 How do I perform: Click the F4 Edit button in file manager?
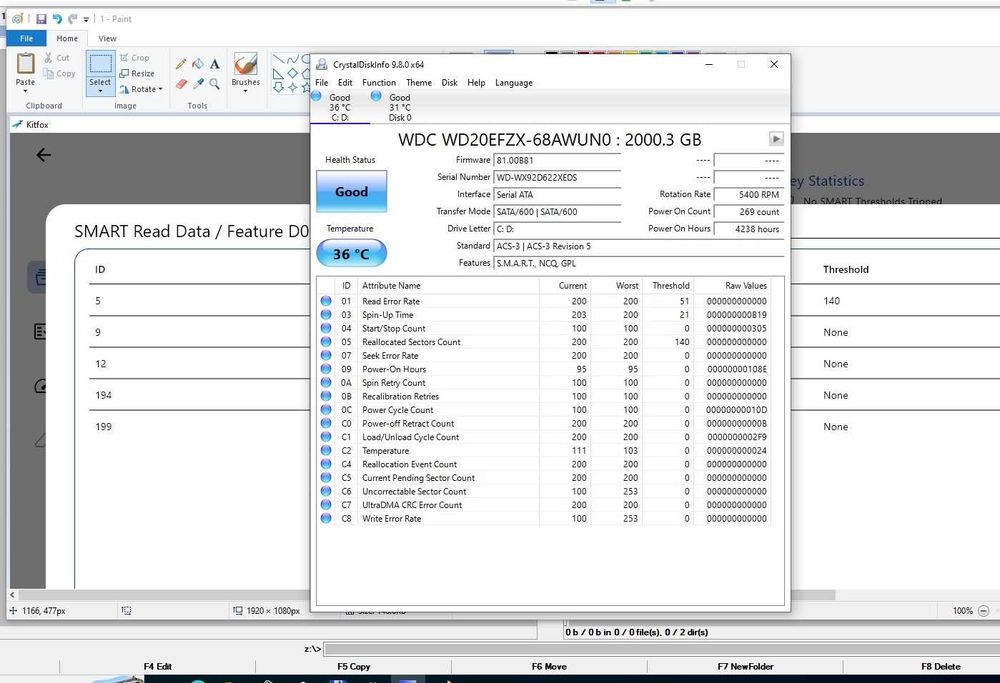pos(158,666)
